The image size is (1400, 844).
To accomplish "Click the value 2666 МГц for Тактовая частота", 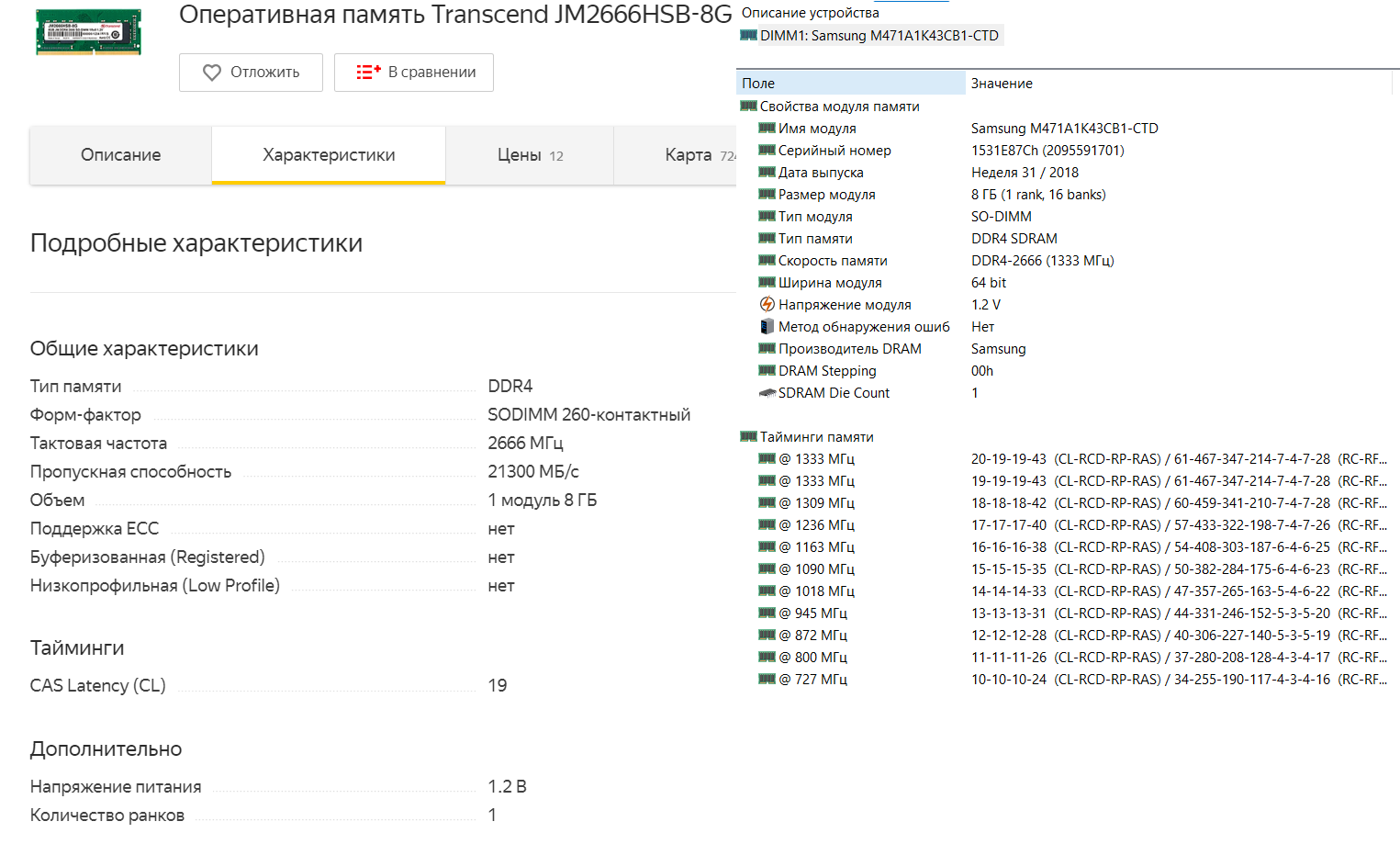I will (526, 444).
